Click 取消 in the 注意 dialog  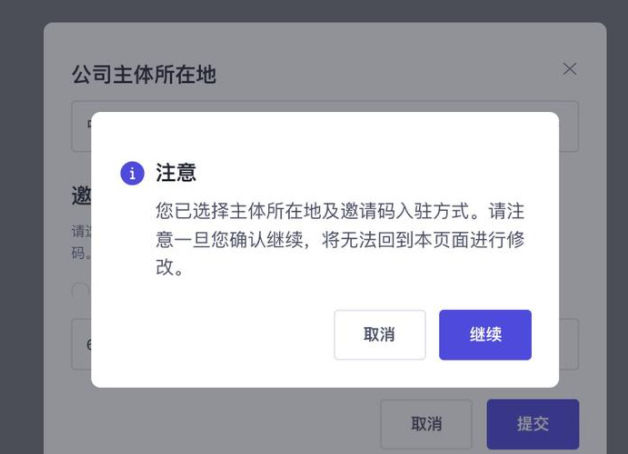380,335
